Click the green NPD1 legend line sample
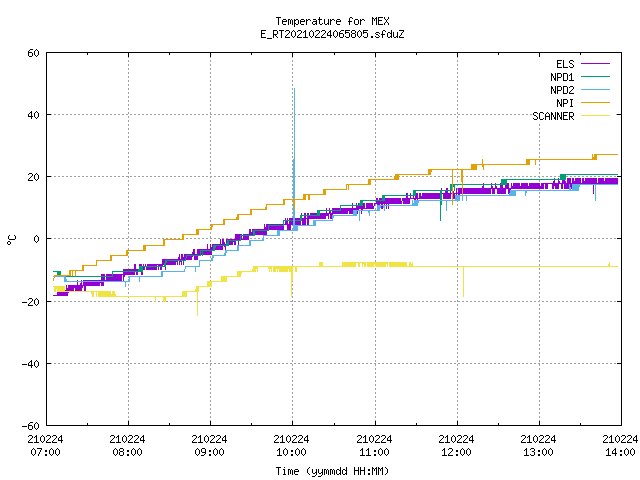640x480 pixels. [595, 77]
